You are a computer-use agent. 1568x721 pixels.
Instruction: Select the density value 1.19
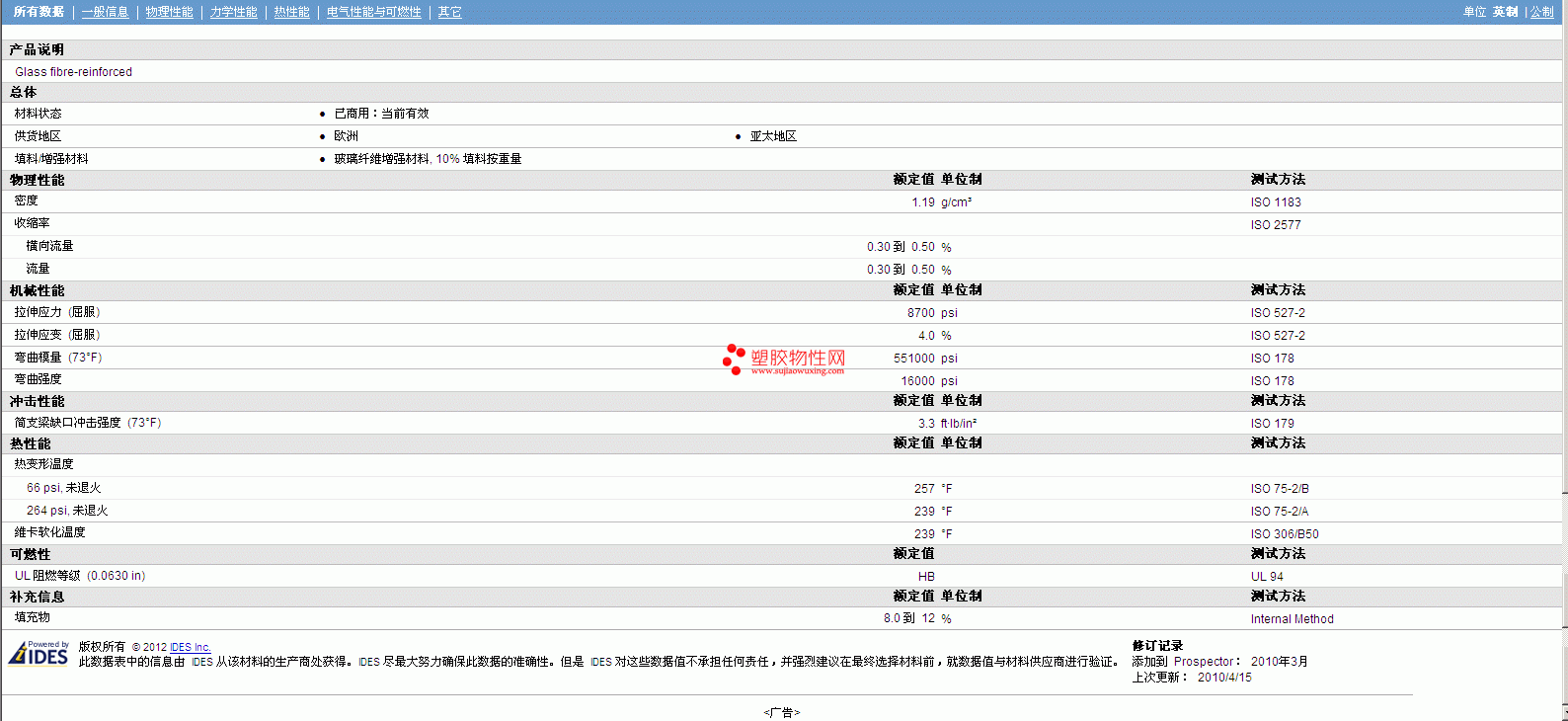(x=923, y=202)
